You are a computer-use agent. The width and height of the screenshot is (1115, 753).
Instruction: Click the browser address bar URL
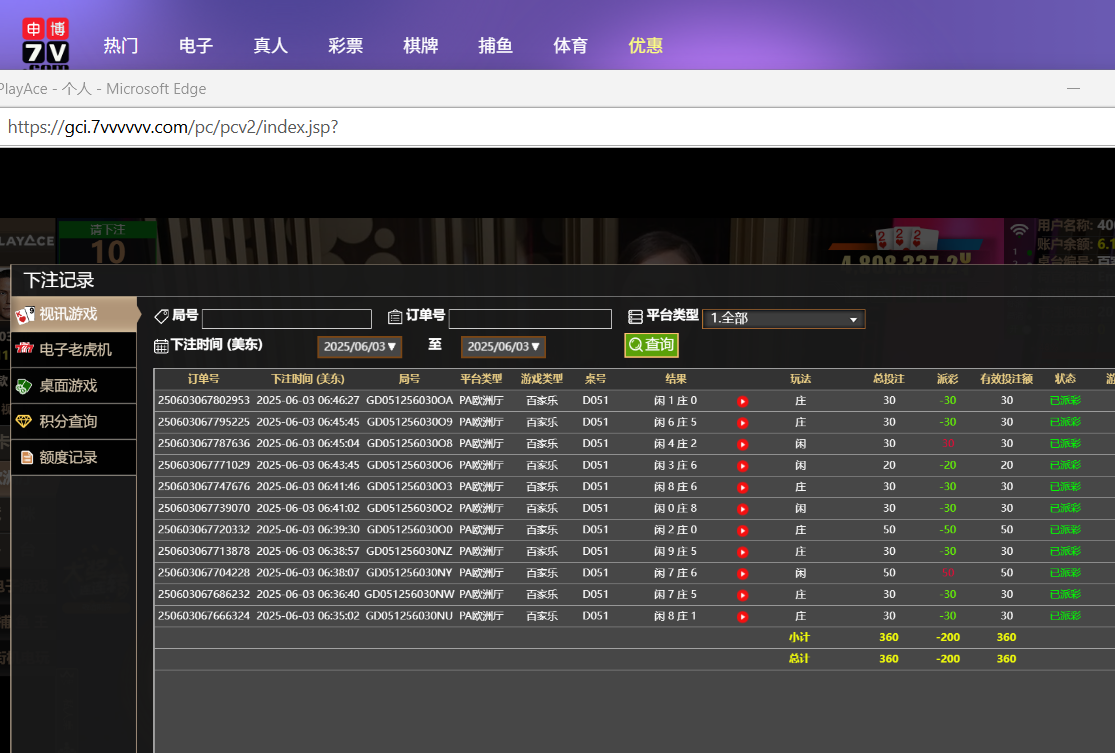coord(173,128)
